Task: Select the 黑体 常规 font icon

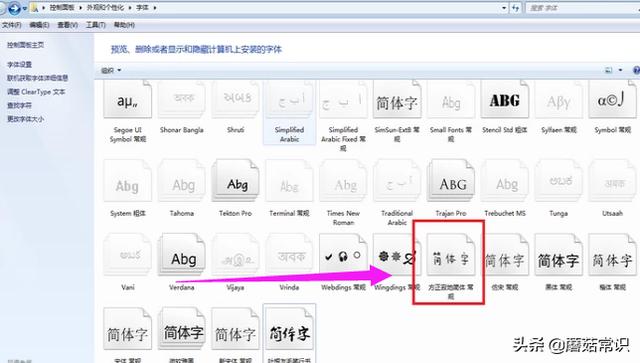Action: pos(559,255)
